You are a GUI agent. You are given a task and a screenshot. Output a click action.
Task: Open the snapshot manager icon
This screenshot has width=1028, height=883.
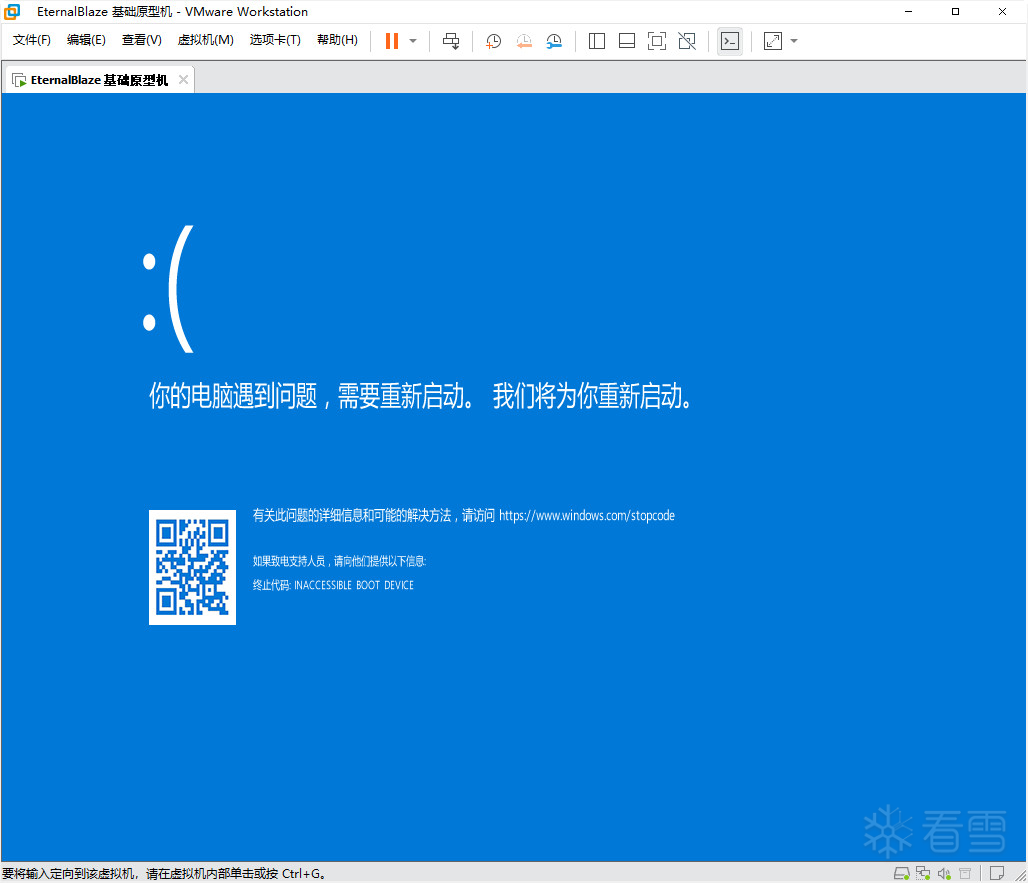[554, 41]
